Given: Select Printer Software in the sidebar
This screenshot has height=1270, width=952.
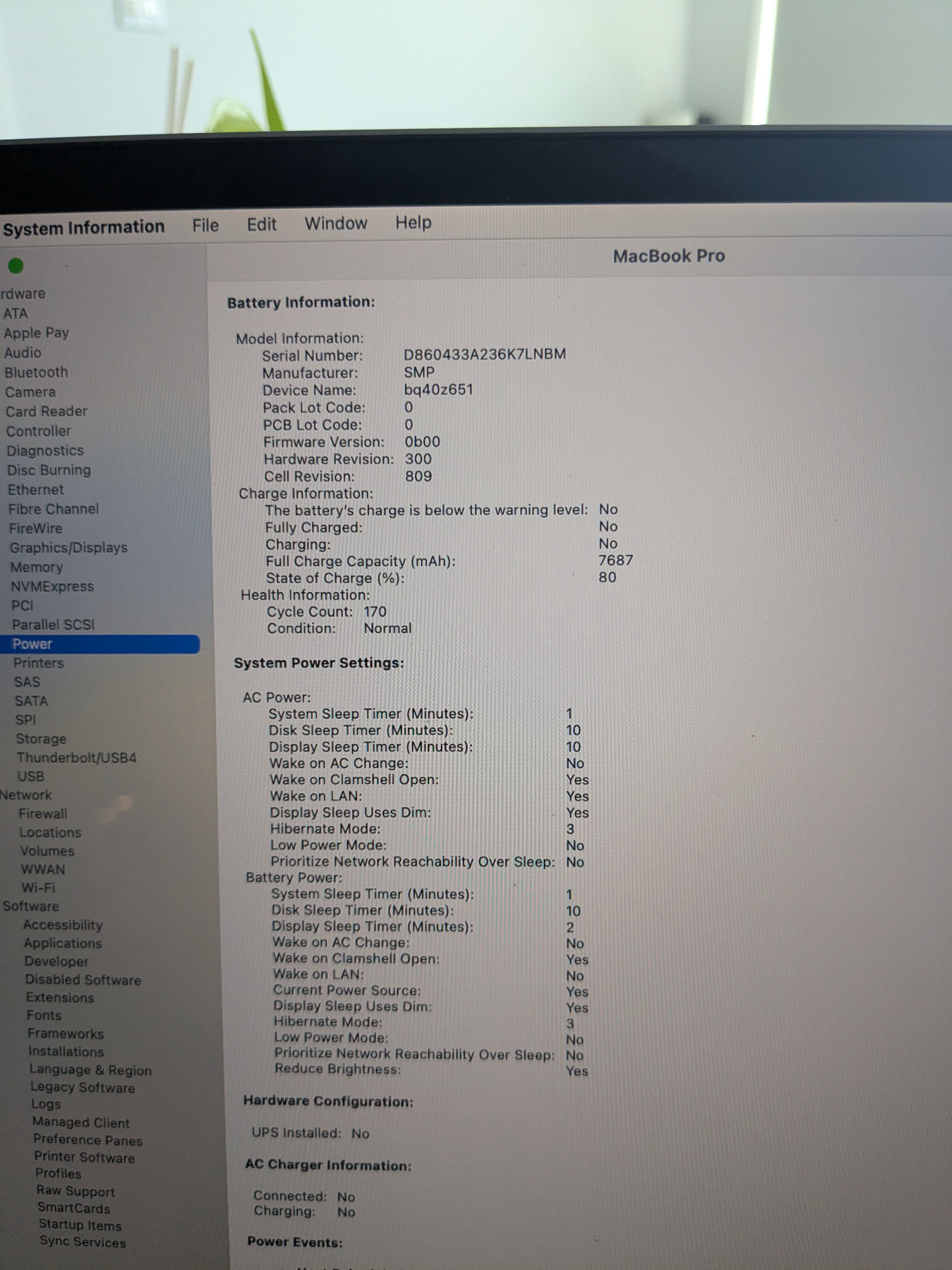Looking at the screenshot, I should point(85,1158).
